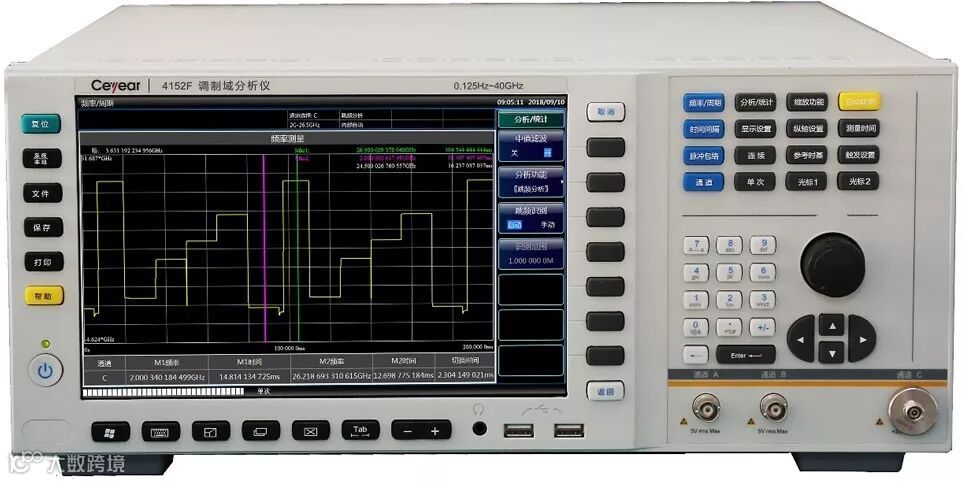Switch 跳频识别 between 自动 and 手动
The image size is (965, 481).
pyautogui.click(x=531, y=219)
